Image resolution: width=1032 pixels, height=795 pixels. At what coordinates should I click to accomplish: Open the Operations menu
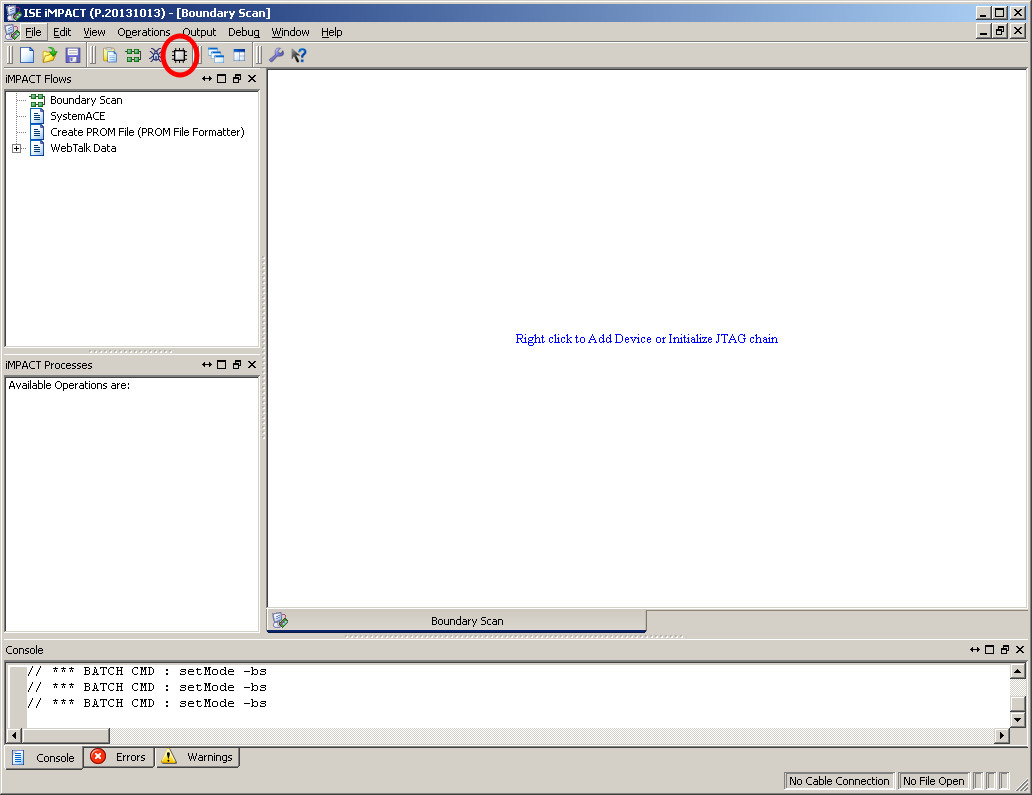(143, 32)
